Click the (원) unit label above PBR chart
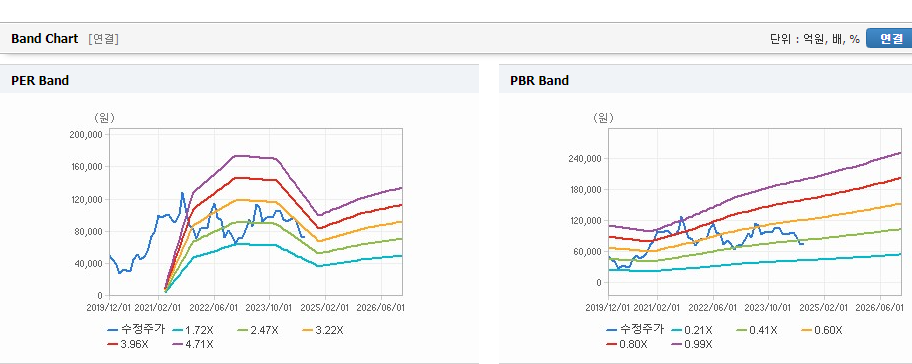 (603, 118)
